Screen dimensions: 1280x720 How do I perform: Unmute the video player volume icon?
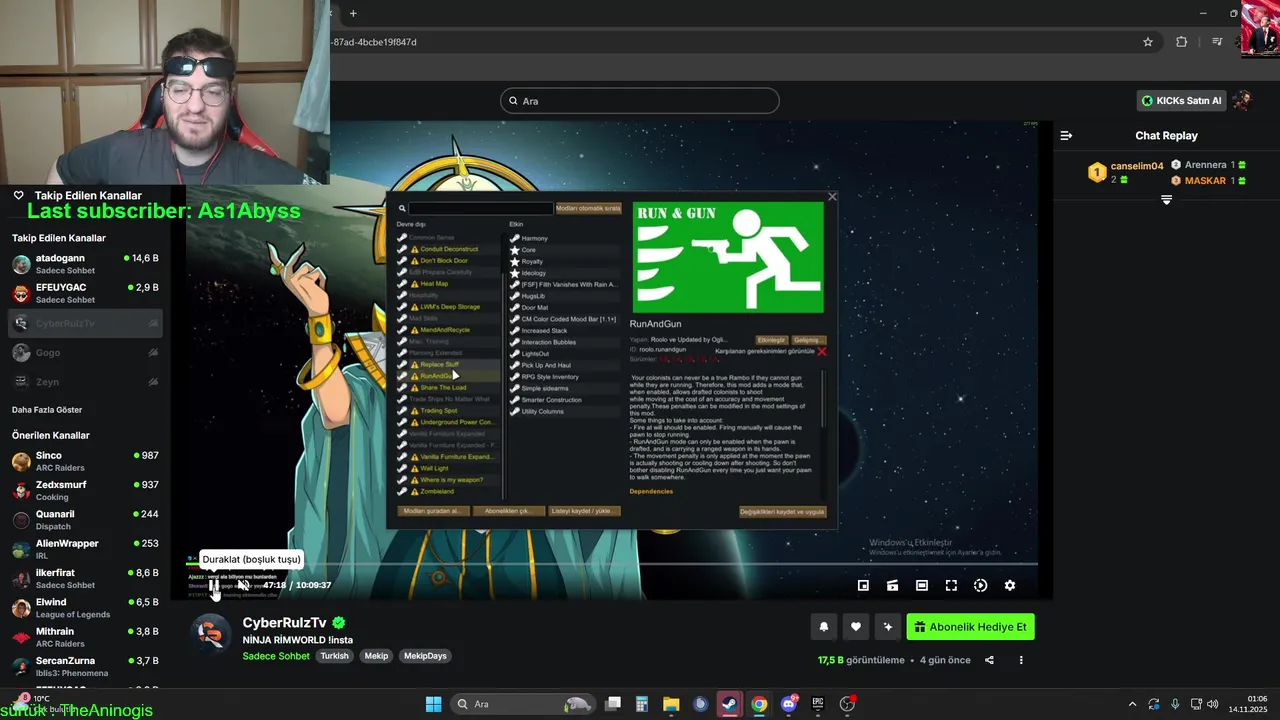[243, 585]
